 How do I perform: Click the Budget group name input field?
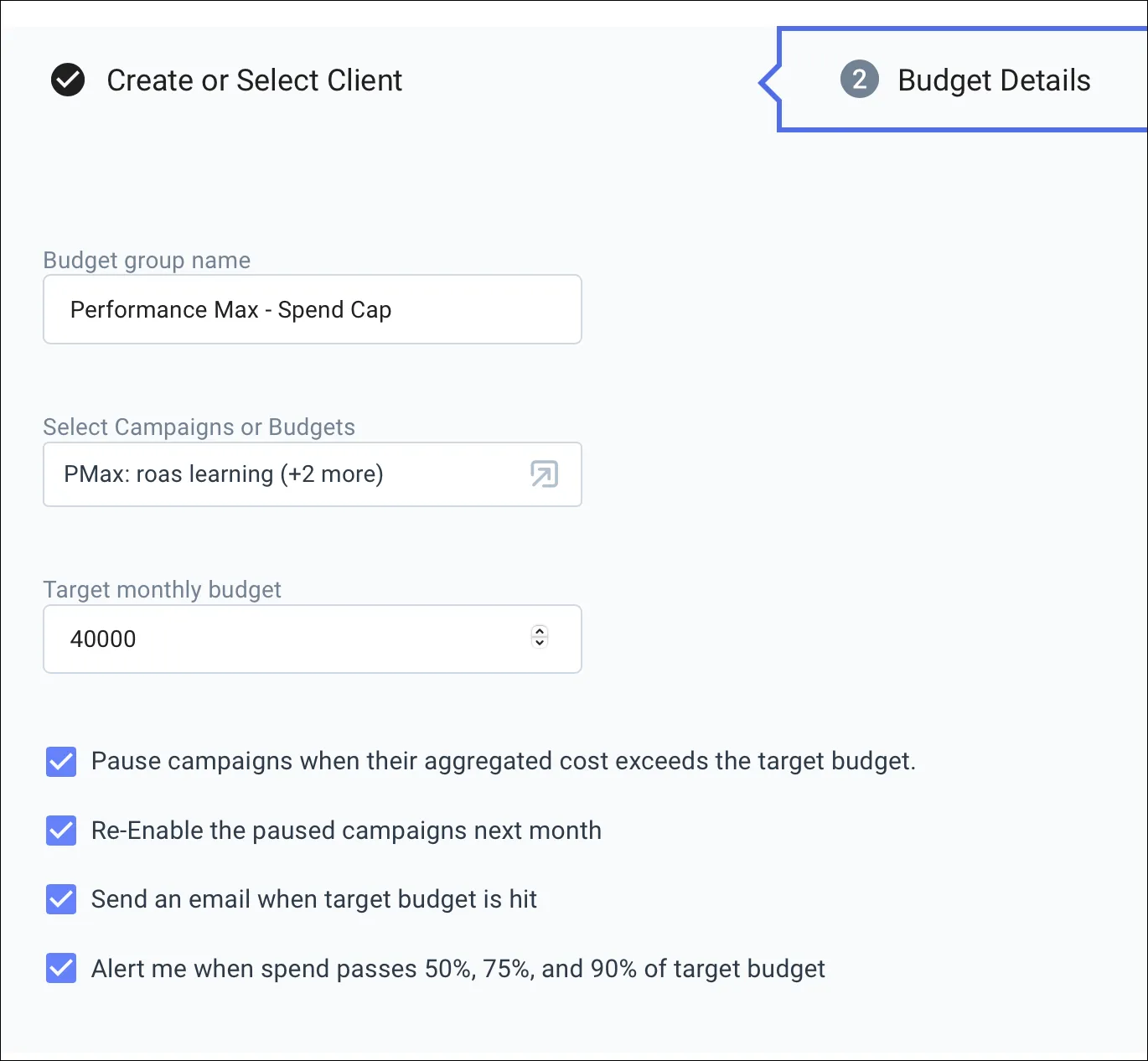click(312, 309)
